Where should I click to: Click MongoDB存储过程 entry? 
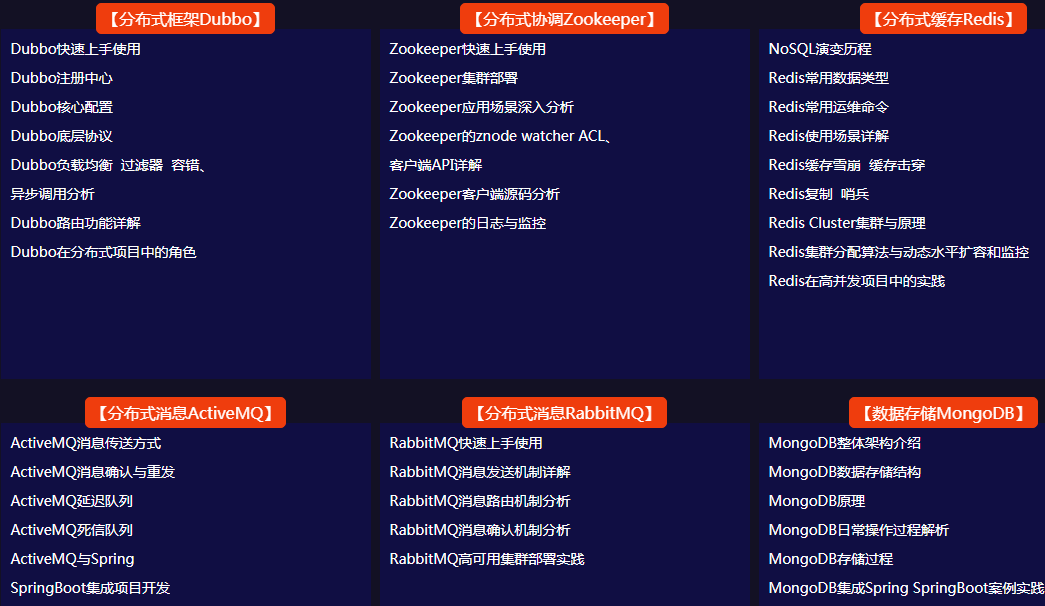tap(830, 559)
